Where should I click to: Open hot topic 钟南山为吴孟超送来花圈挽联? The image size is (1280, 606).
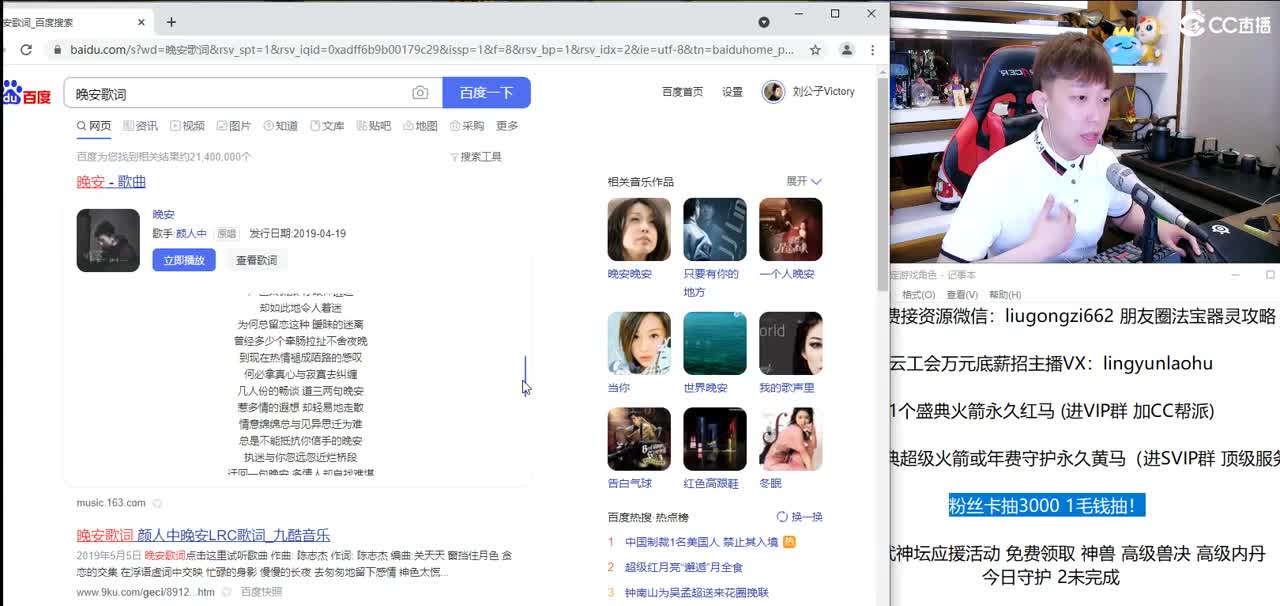click(x=697, y=592)
